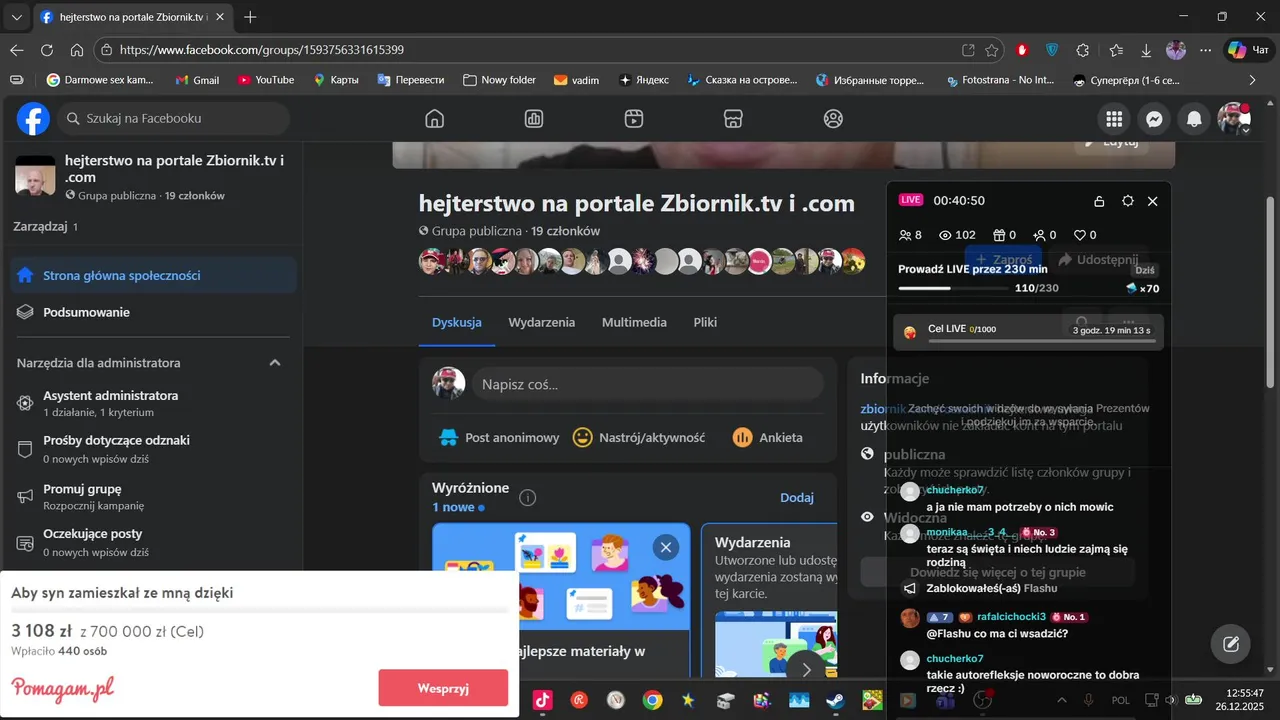The image size is (1280, 720).
Task: Add to favorites star in address bar
Action: (x=992, y=50)
